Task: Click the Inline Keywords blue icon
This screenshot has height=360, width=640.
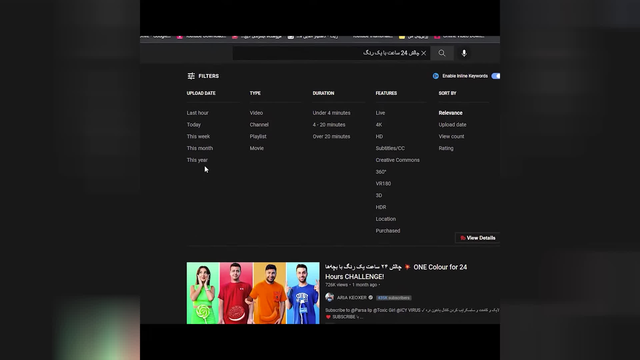Action: point(436,76)
